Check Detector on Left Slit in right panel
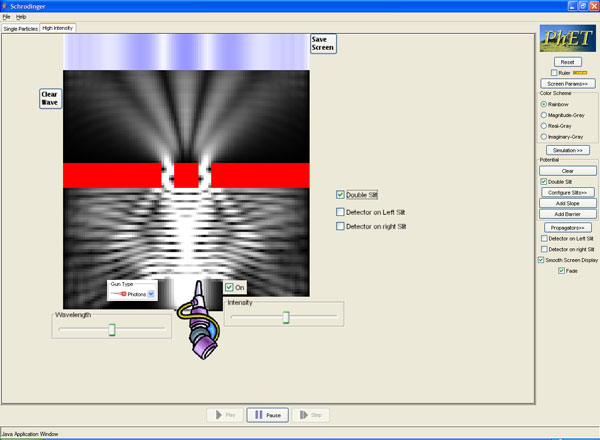This screenshot has width=600, height=440. 544,238
